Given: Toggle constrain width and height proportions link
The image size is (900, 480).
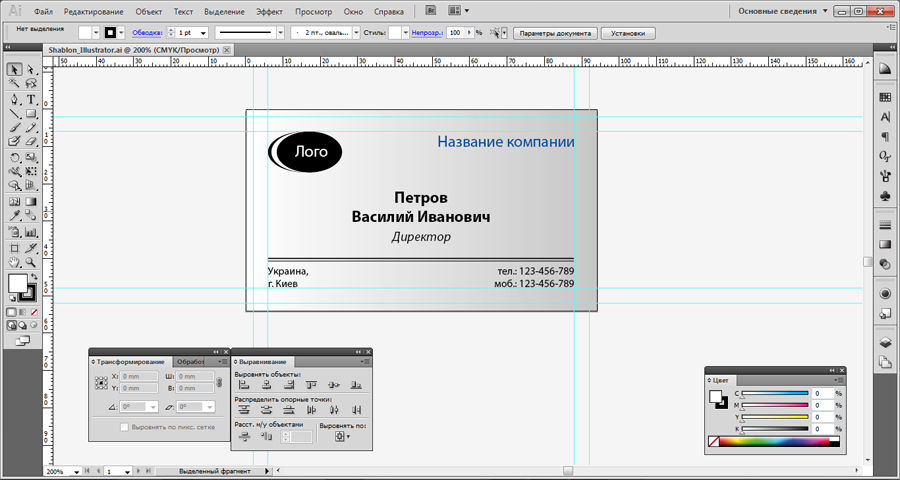Looking at the screenshot, I should (x=219, y=381).
